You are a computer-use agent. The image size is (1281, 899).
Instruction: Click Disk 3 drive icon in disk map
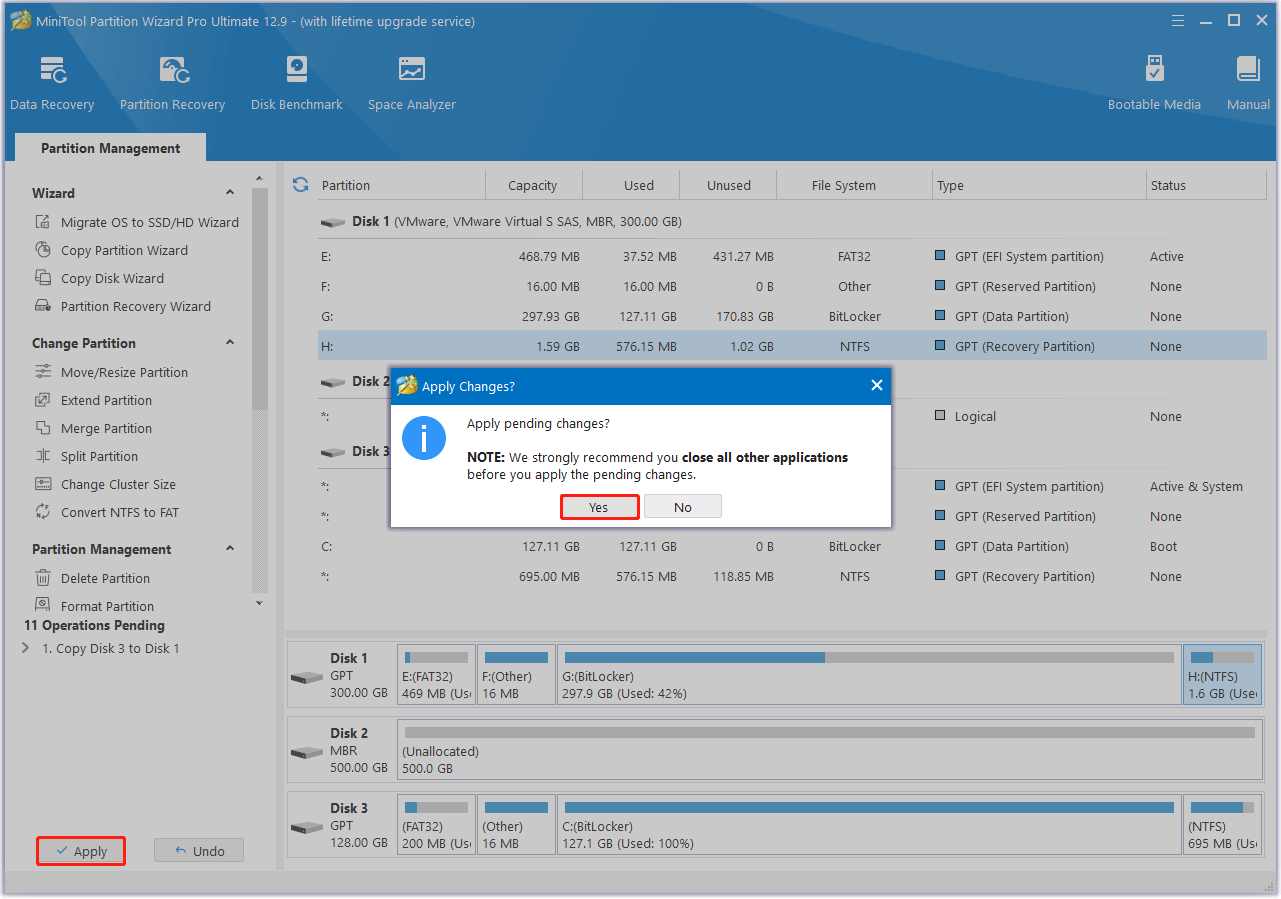coord(306,827)
